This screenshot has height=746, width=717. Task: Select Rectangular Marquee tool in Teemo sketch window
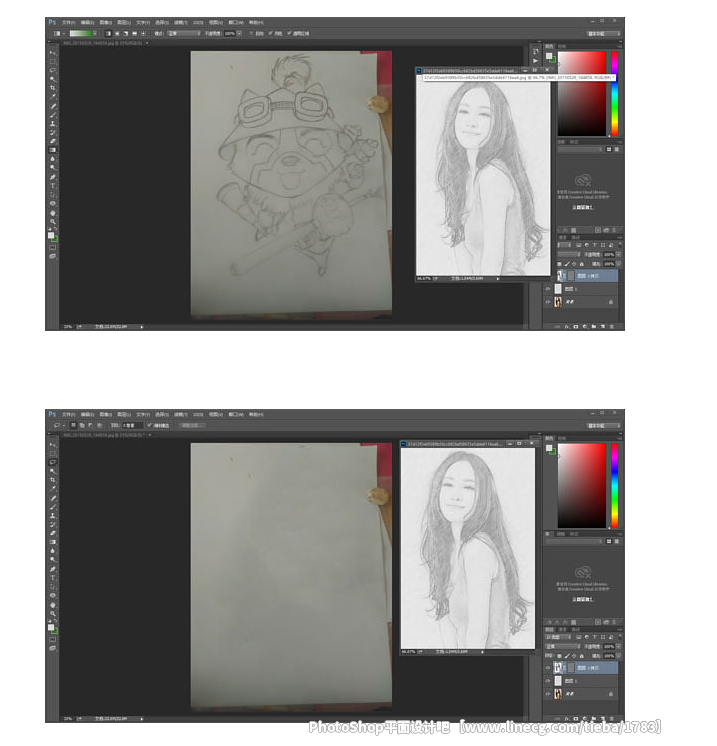(52, 61)
